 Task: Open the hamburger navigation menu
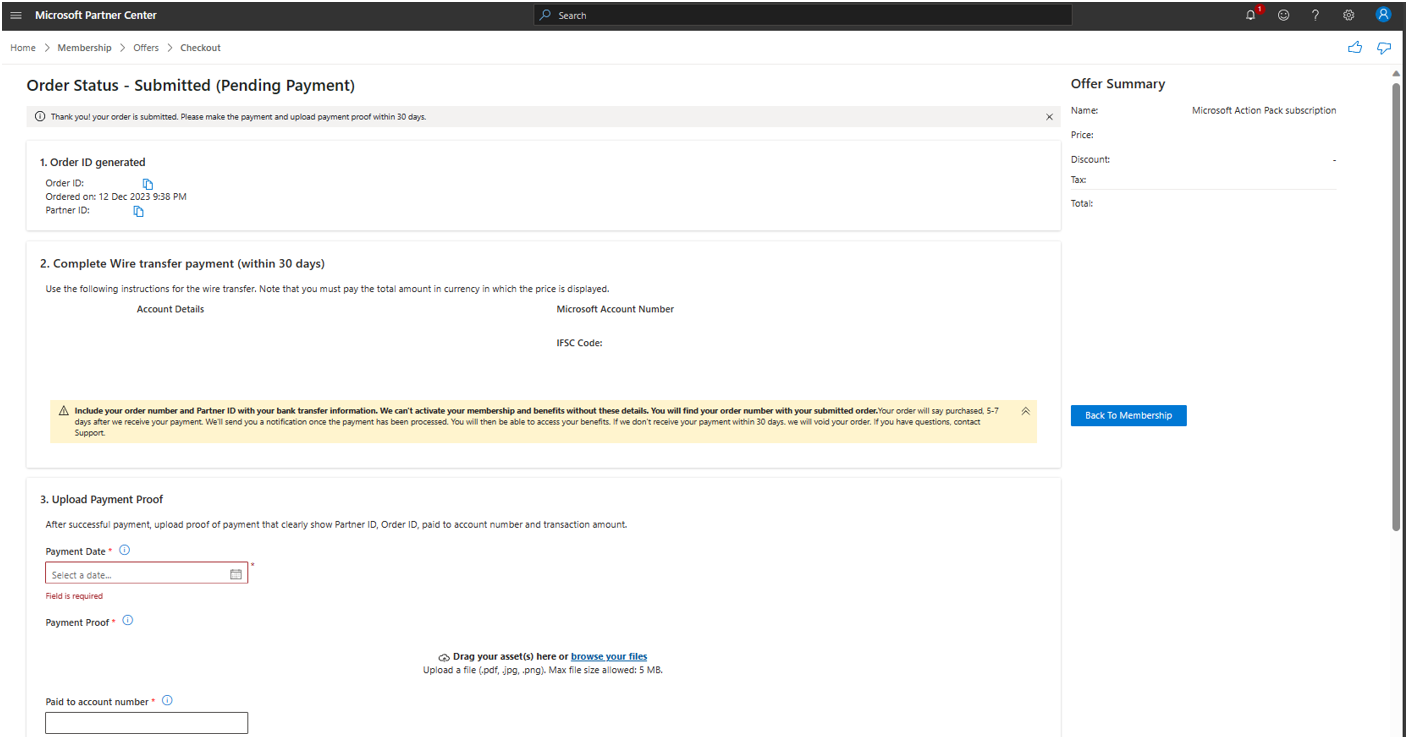click(x=16, y=15)
